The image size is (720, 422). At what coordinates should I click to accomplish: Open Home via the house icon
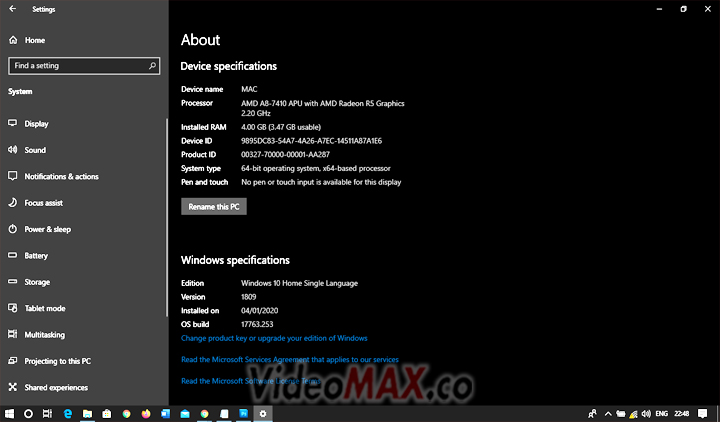(13, 40)
